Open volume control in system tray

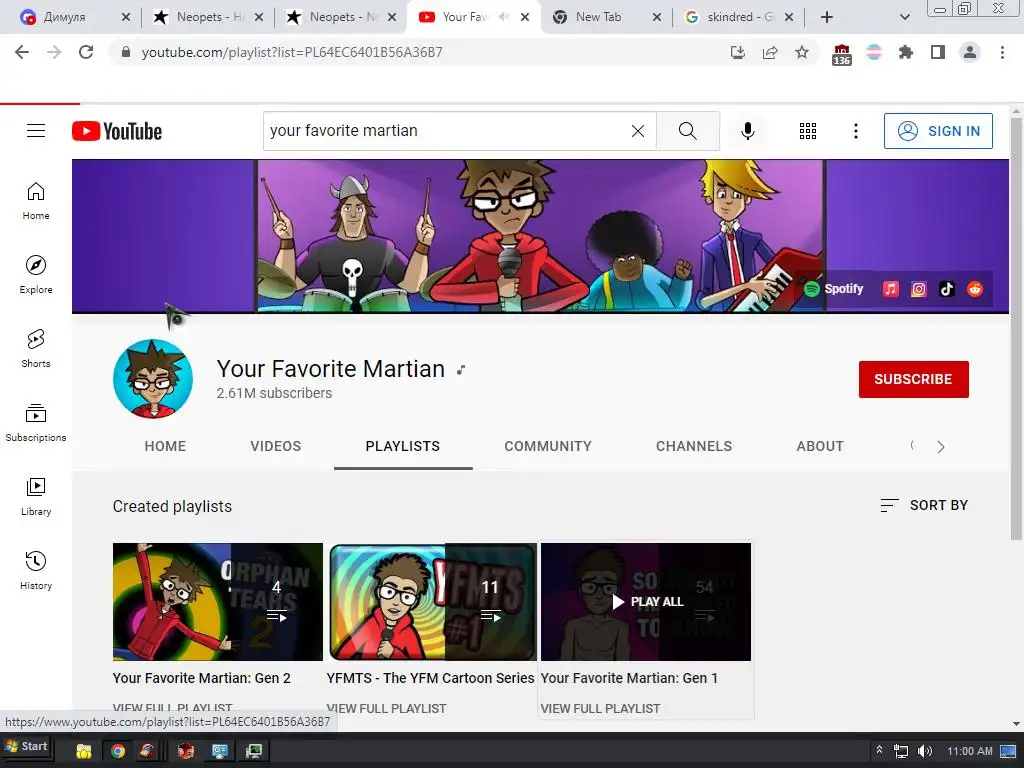tap(925, 751)
